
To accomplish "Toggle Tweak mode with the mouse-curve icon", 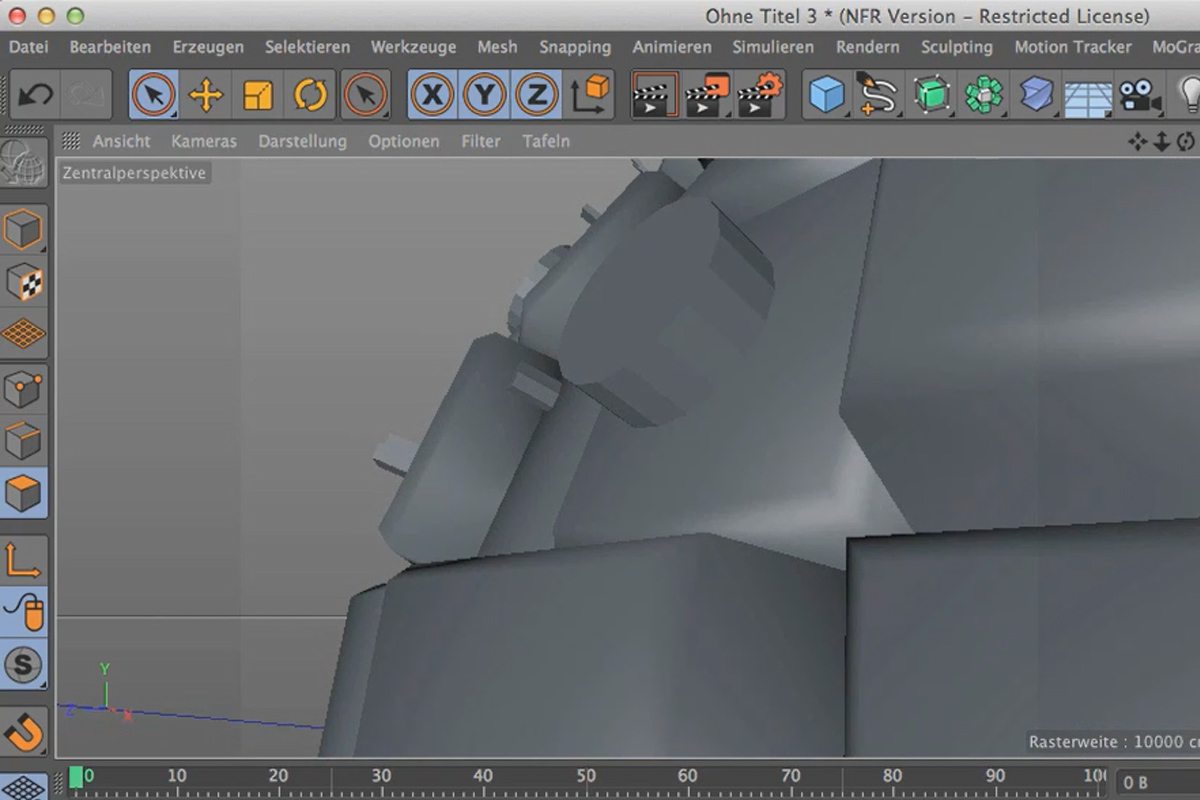I will 23,610.
